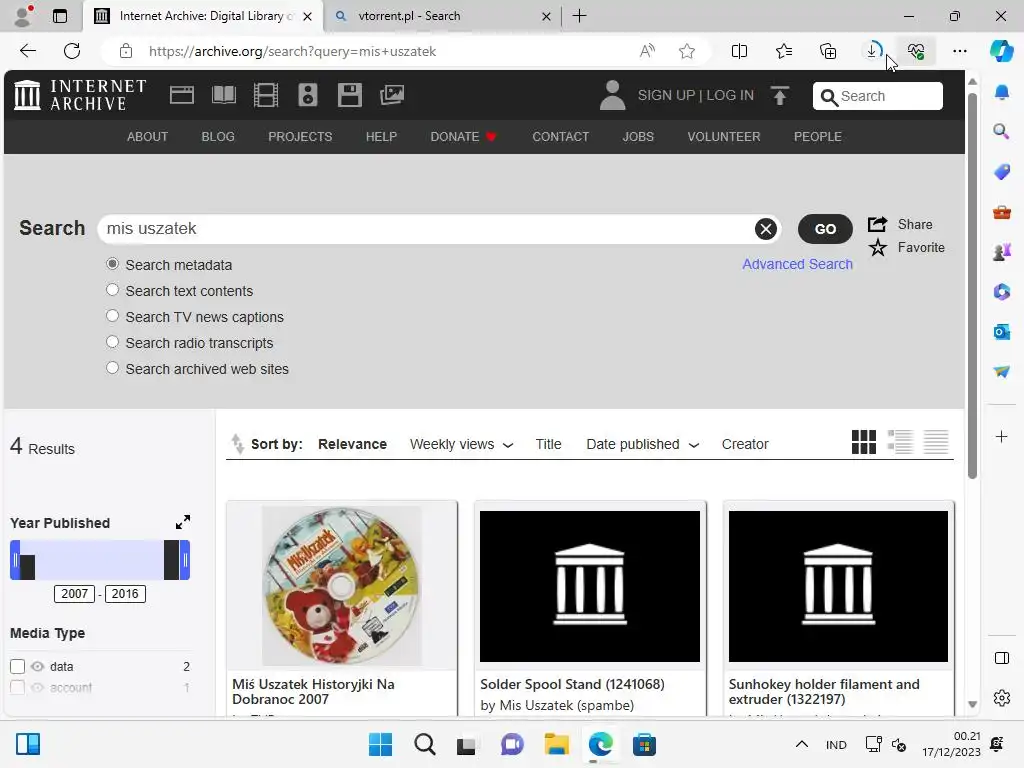The image size is (1024, 768).
Task: Expand the Date published sort dropdown
Action: 643,444
